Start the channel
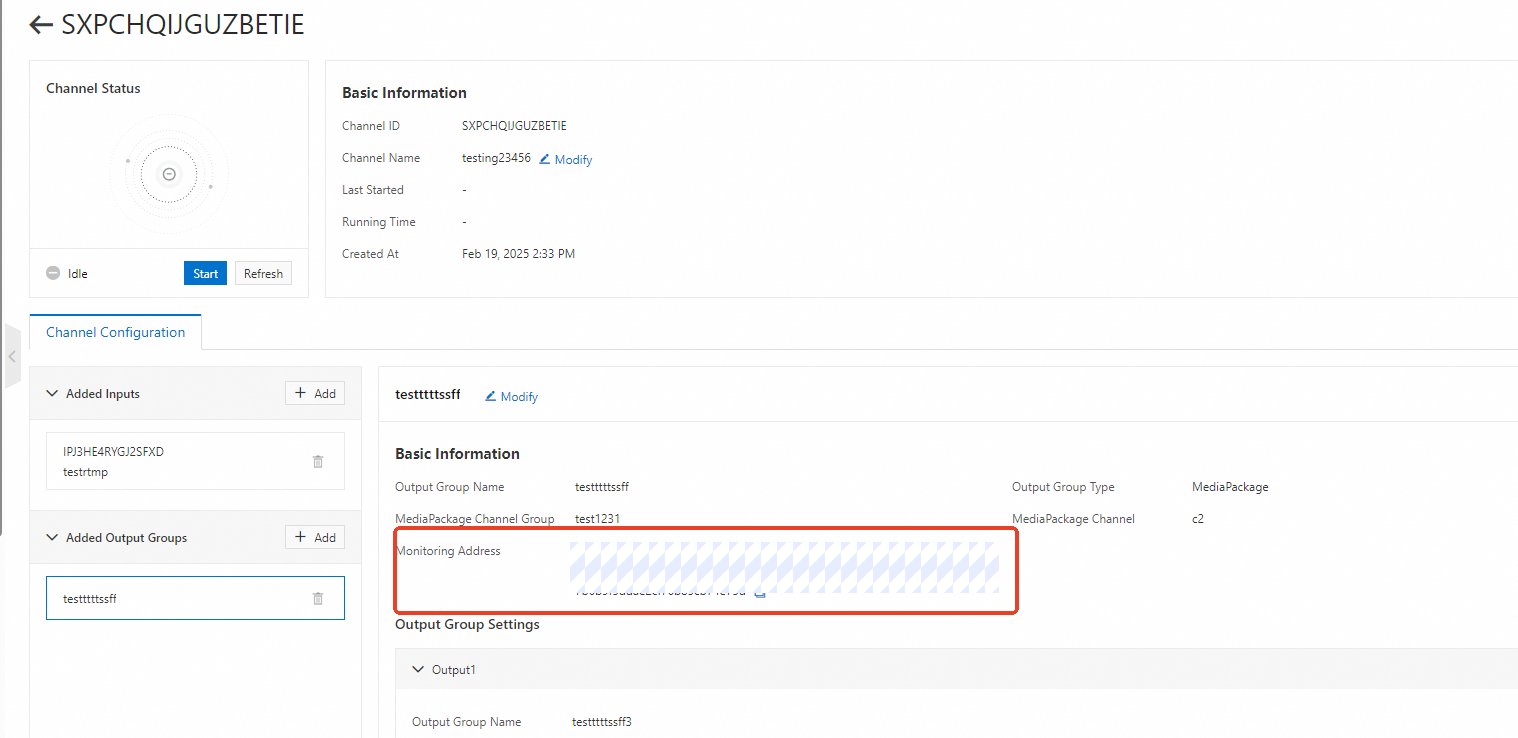Image resolution: width=1518 pixels, height=738 pixels. pyautogui.click(x=205, y=273)
